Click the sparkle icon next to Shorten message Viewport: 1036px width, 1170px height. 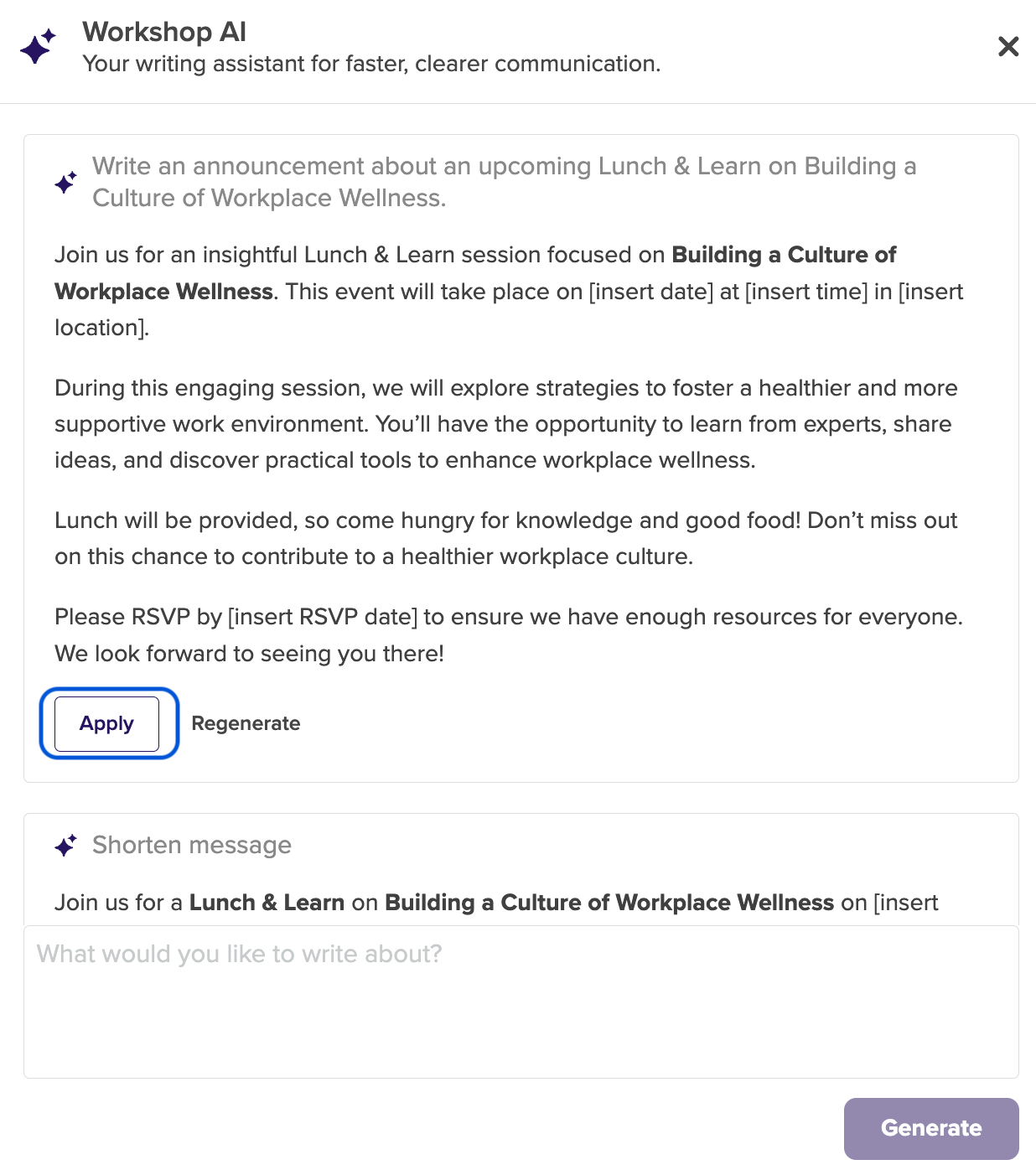(x=66, y=844)
